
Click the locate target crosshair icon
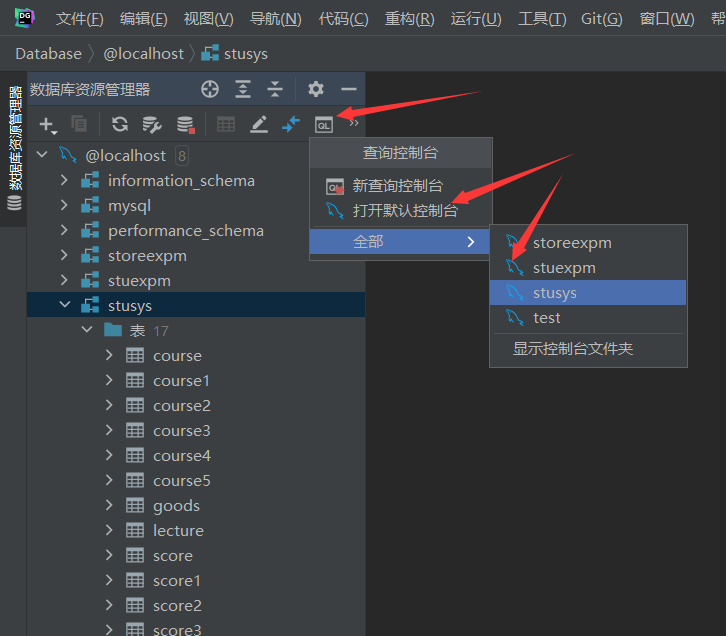click(209, 89)
